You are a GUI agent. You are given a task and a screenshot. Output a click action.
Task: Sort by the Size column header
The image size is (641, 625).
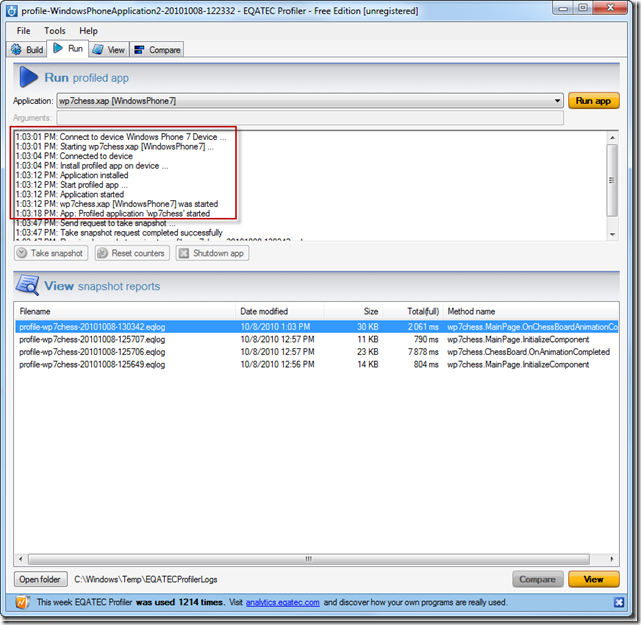[353, 311]
